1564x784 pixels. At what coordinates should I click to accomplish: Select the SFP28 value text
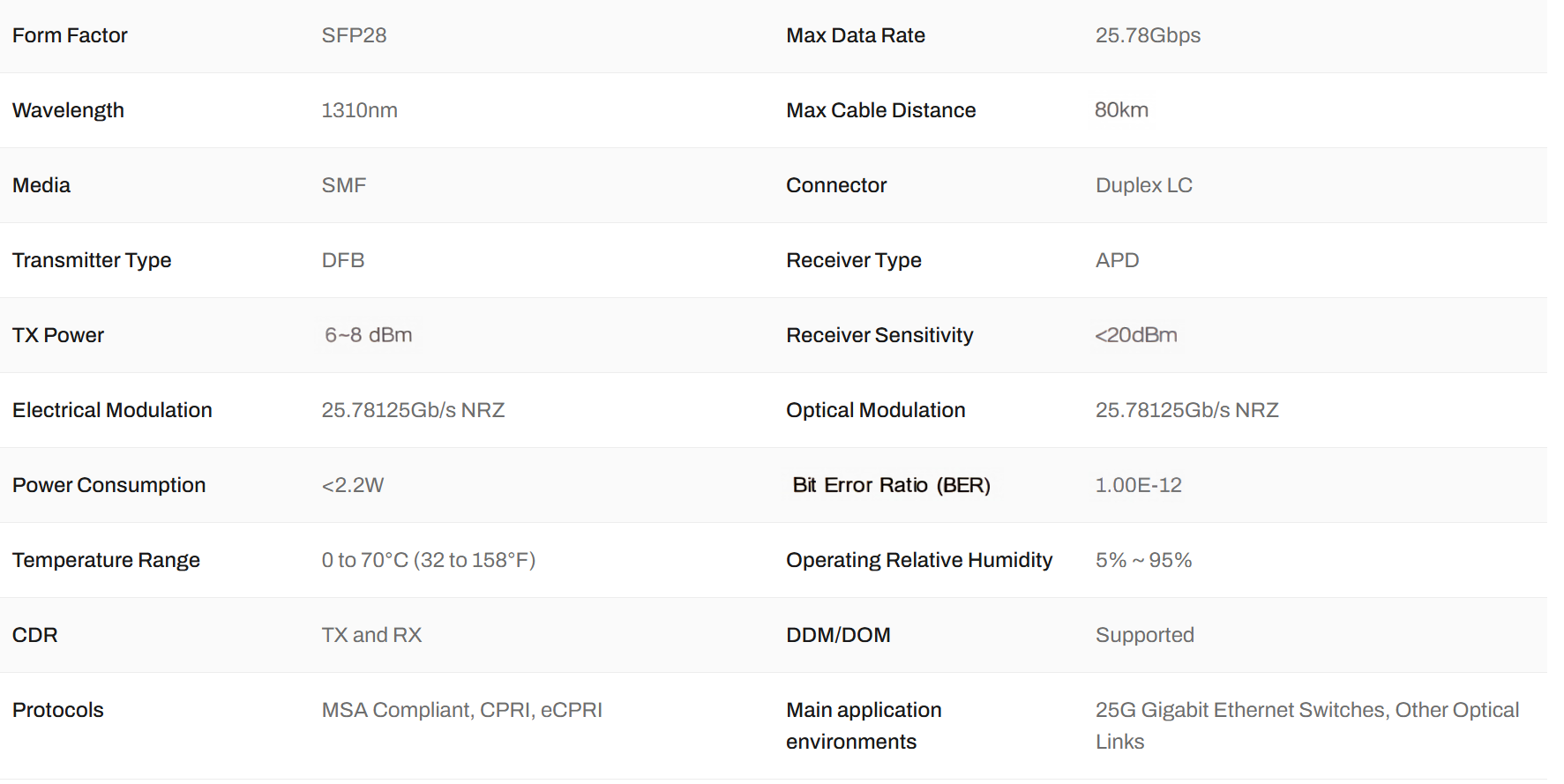click(x=354, y=35)
